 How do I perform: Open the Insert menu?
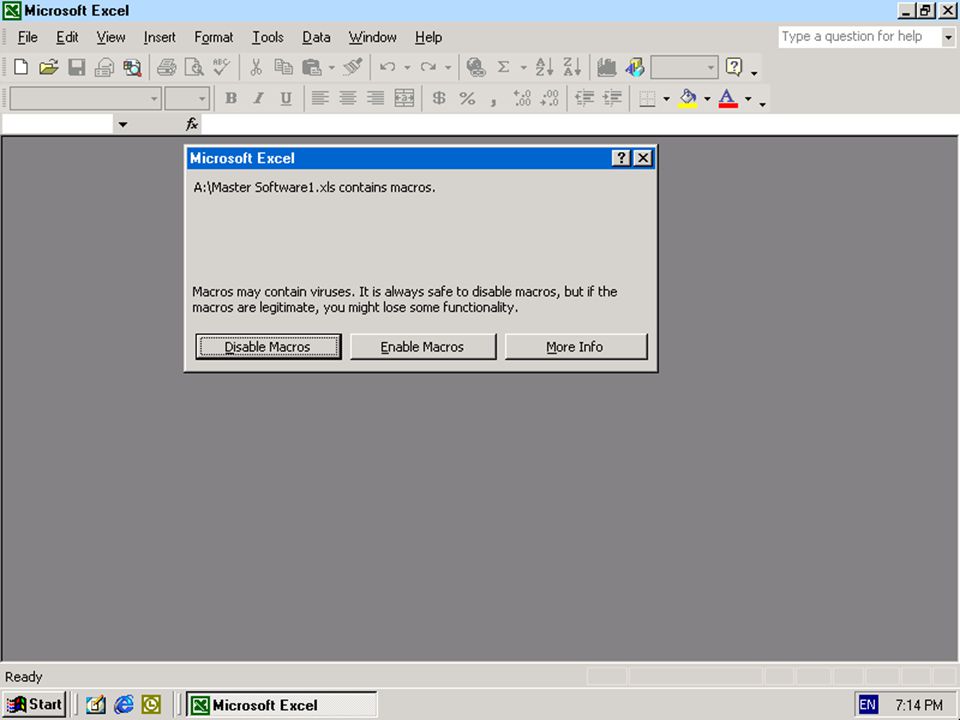pos(159,37)
